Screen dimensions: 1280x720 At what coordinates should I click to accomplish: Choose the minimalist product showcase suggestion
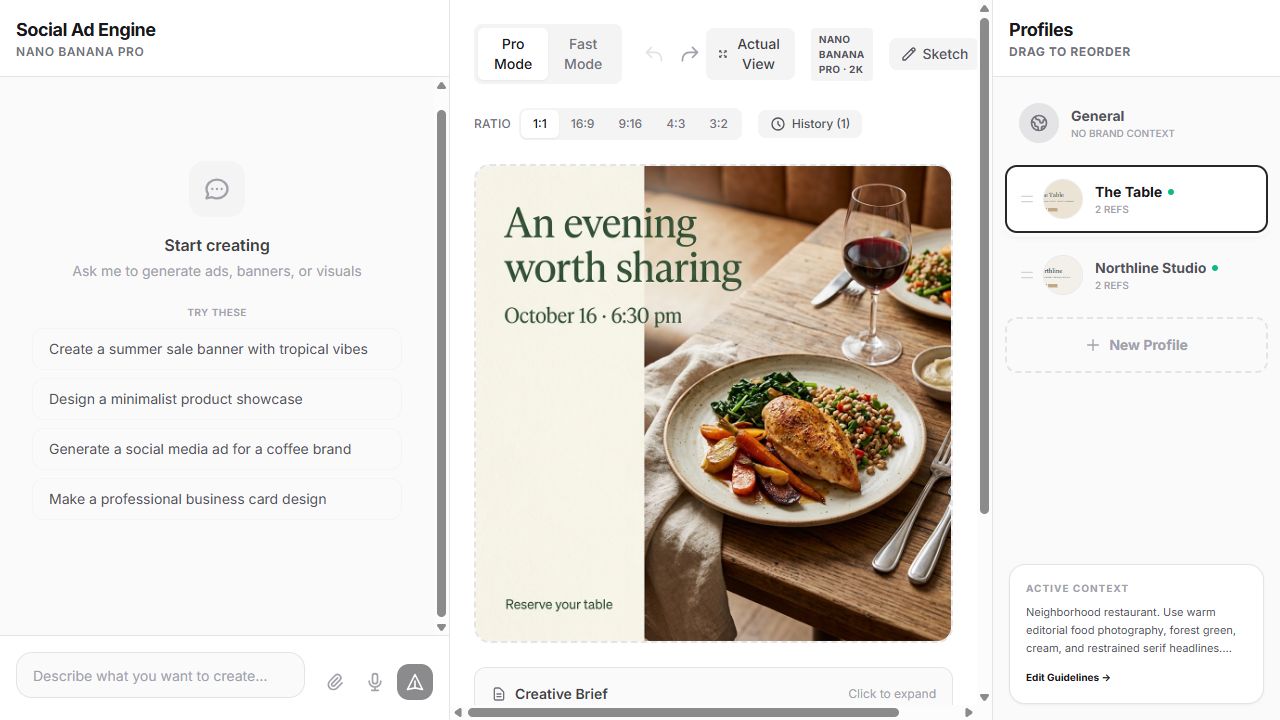point(217,399)
